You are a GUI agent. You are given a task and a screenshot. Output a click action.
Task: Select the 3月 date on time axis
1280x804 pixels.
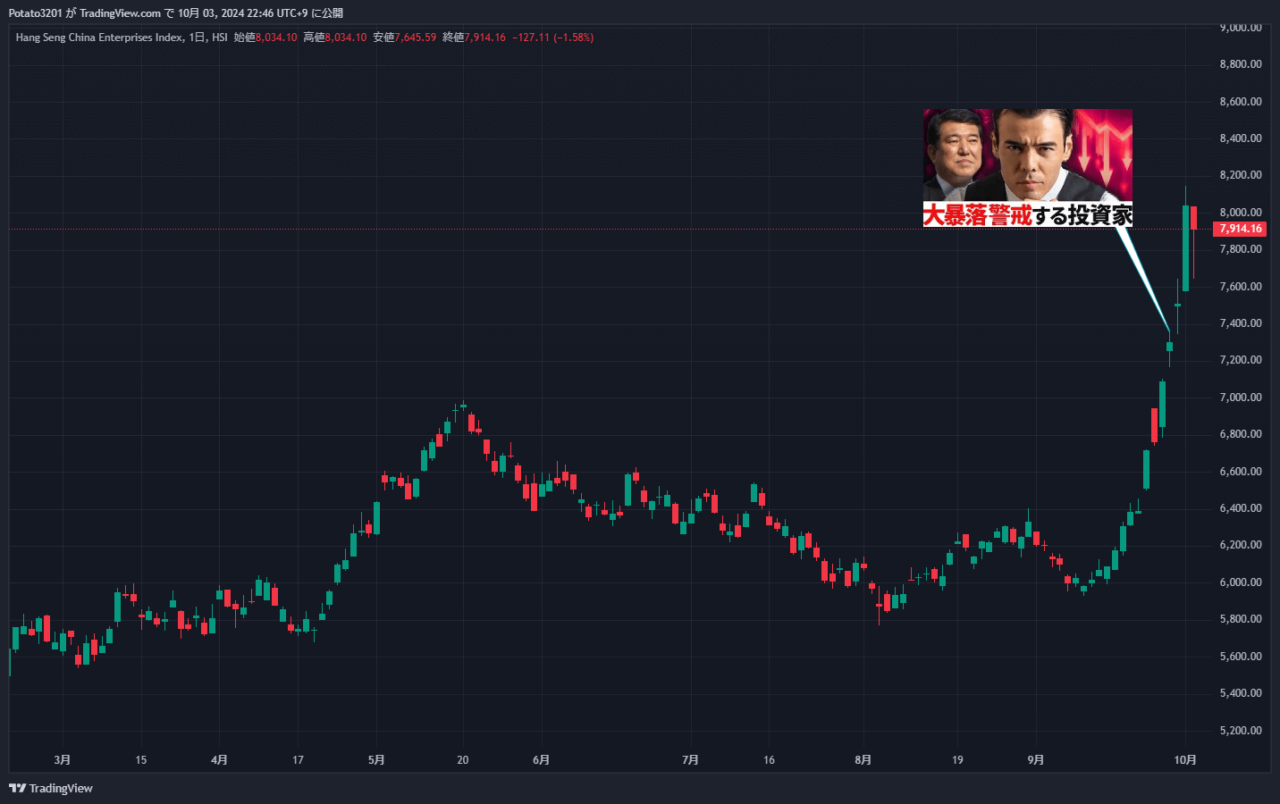(x=63, y=760)
